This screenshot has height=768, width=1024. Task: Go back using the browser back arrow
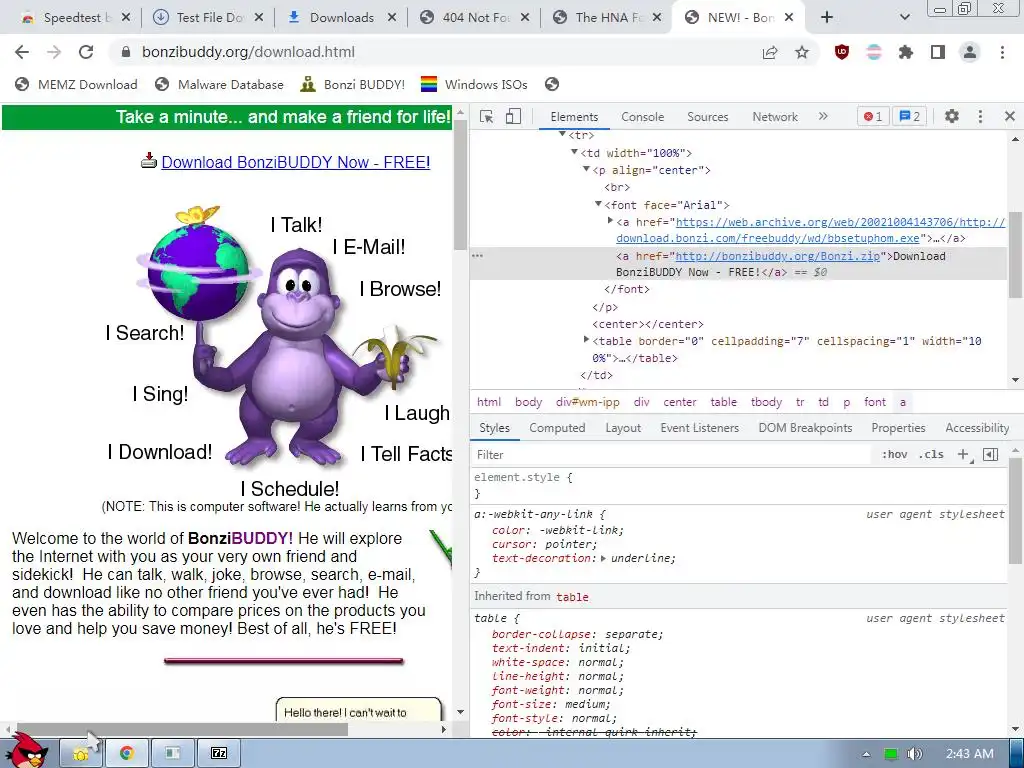[22, 52]
